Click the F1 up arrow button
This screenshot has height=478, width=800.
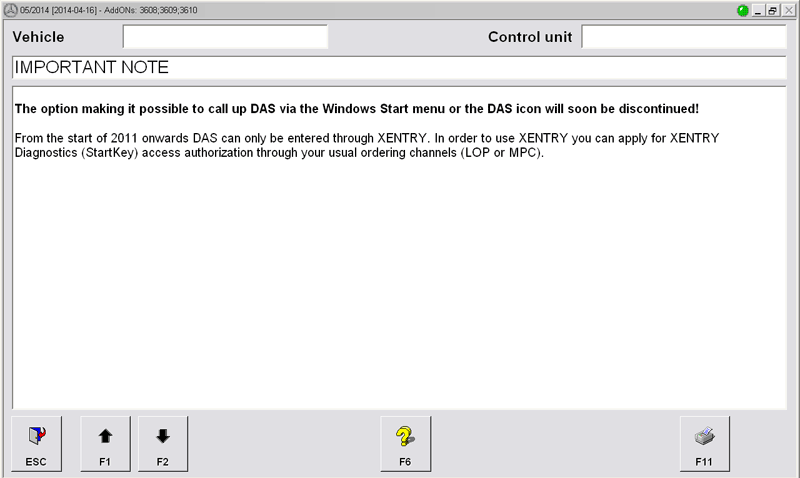pyautogui.click(x=105, y=444)
